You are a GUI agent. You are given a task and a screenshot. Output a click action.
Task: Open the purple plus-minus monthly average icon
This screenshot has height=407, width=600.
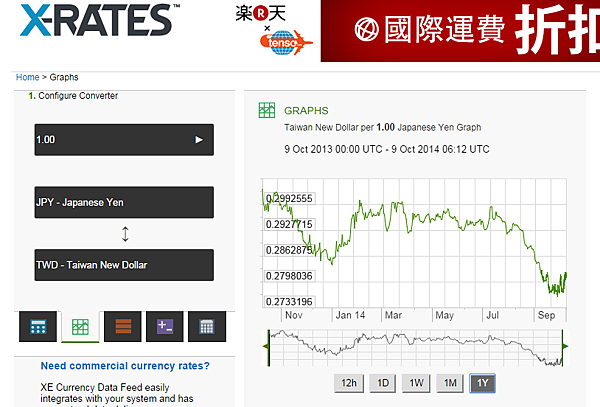click(165, 326)
